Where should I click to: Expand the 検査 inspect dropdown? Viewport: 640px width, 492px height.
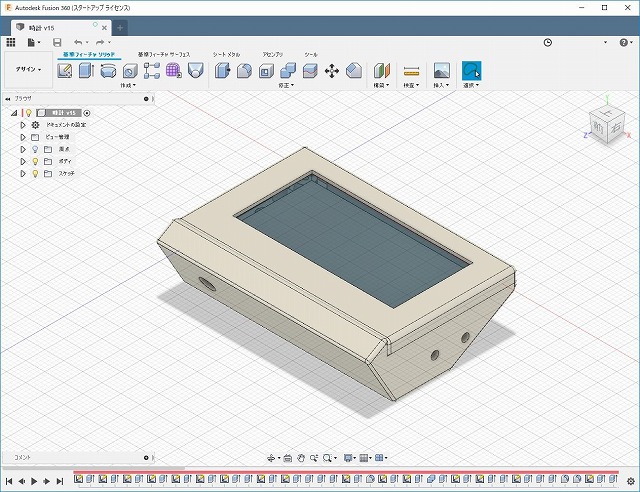pyautogui.click(x=411, y=85)
